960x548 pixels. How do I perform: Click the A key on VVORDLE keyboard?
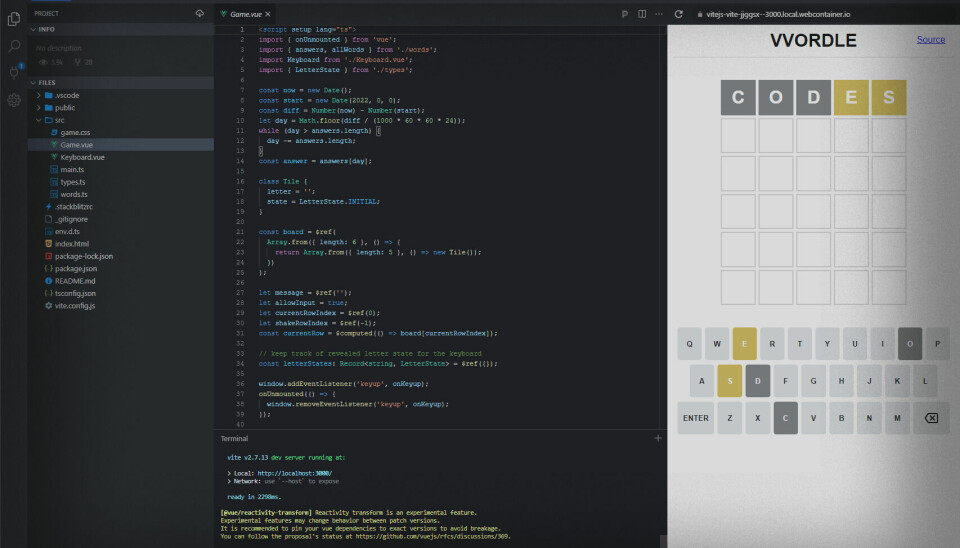point(702,381)
